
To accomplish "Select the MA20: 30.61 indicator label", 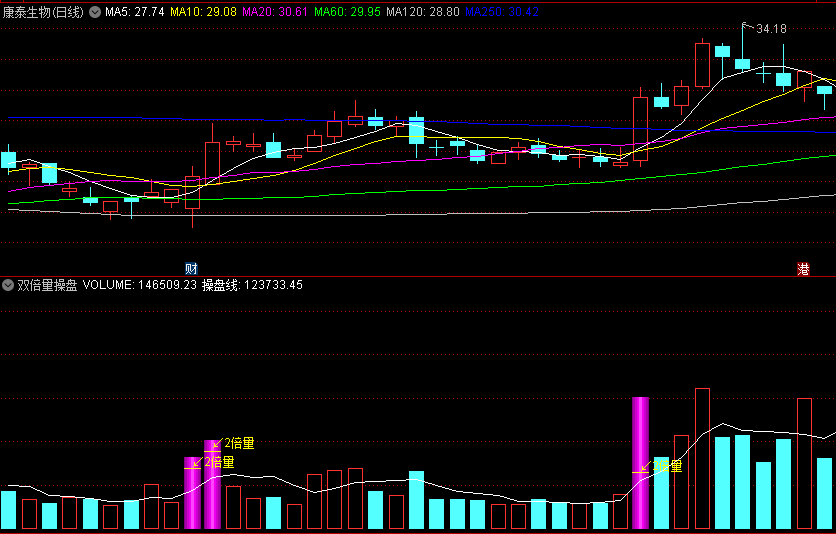I will [x=275, y=12].
